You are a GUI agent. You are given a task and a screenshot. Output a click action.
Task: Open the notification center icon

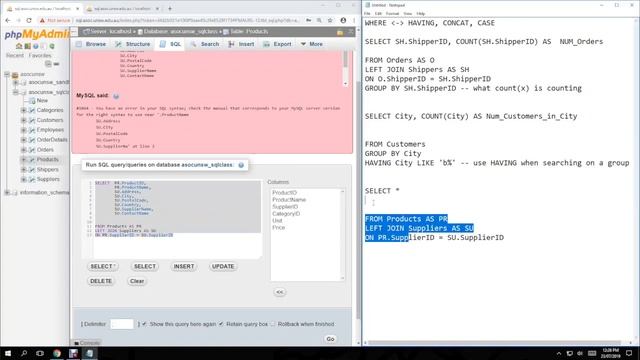coord(629,353)
